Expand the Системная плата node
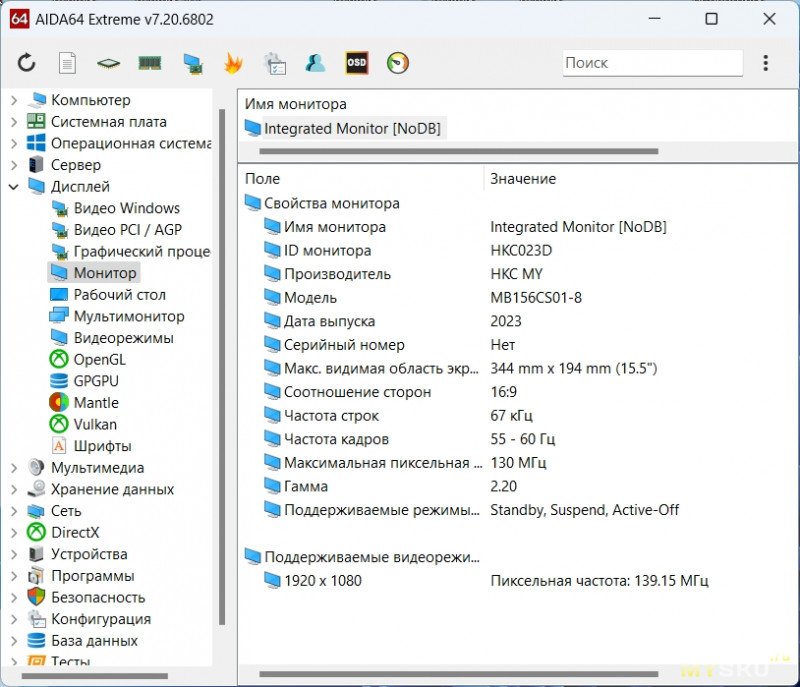Viewport: 800px width, 687px height. 14,122
